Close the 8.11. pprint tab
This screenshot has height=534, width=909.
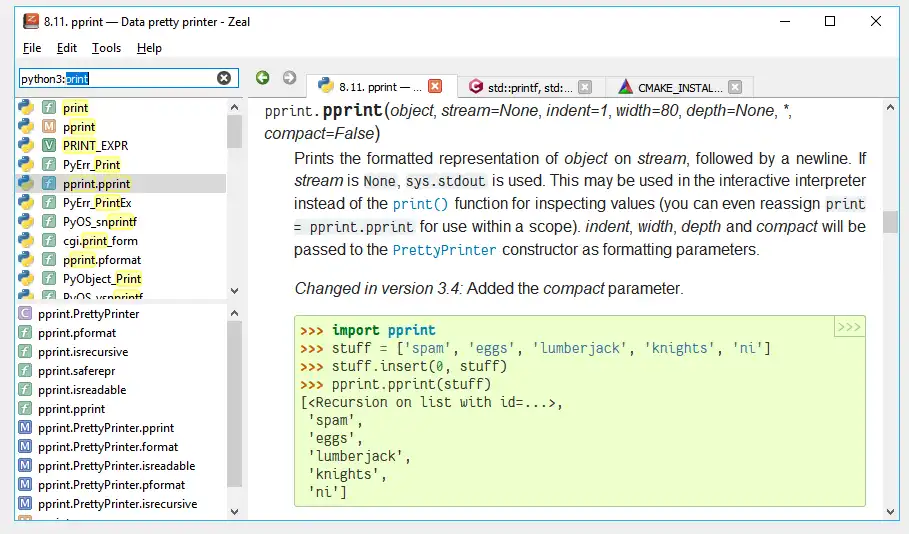tap(435, 86)
